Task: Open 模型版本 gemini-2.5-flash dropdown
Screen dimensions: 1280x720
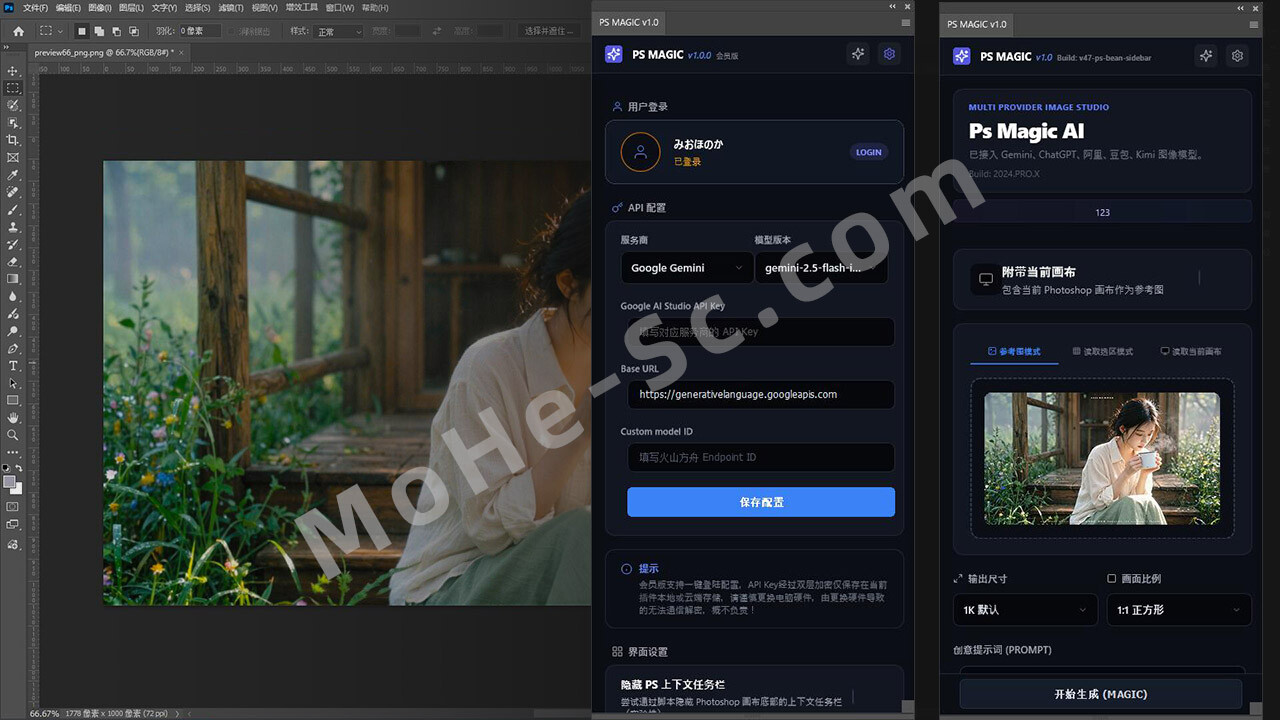Action: [x=821, y=268]
